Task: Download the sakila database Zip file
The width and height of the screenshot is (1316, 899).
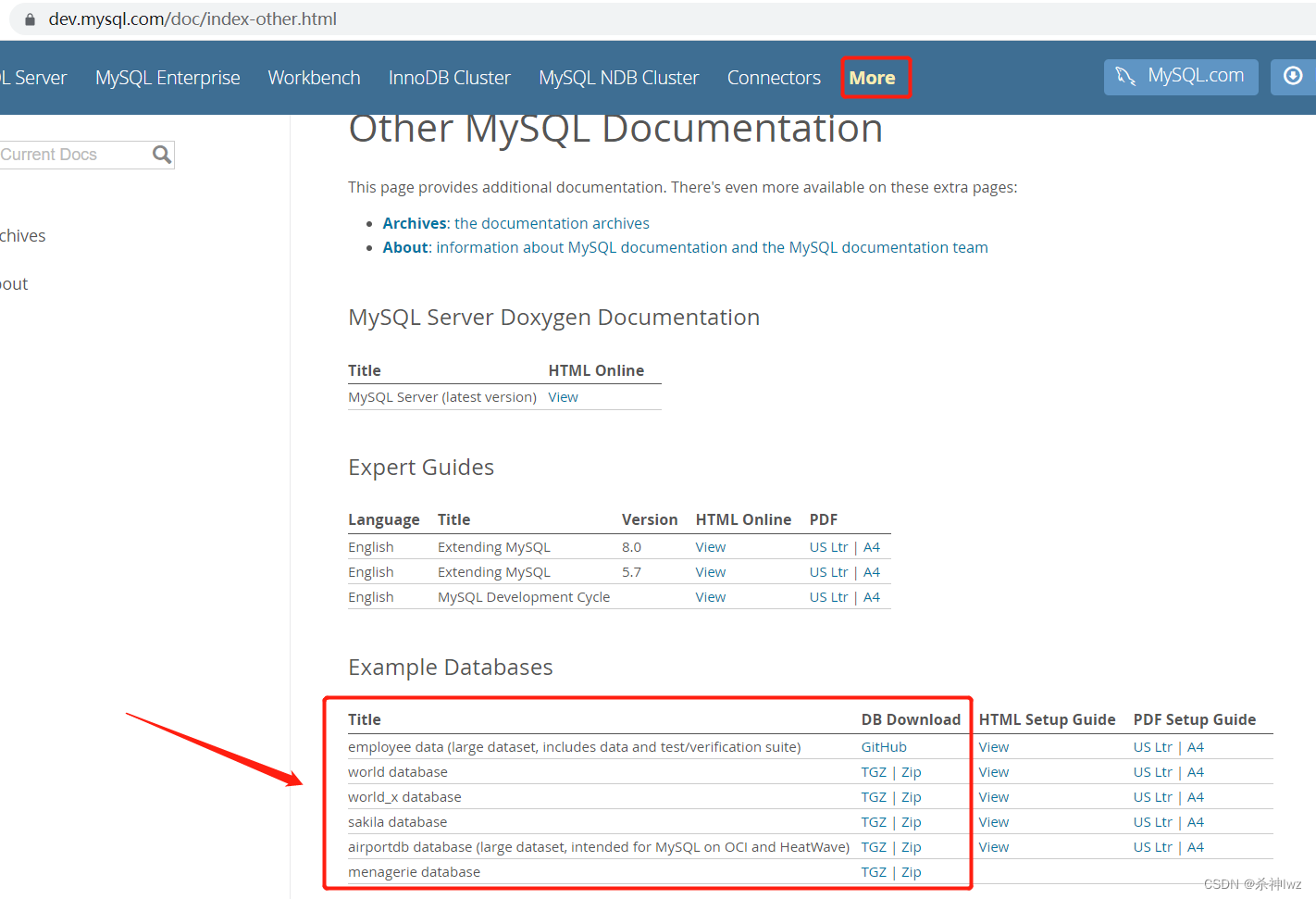Action: coord(911,821)
